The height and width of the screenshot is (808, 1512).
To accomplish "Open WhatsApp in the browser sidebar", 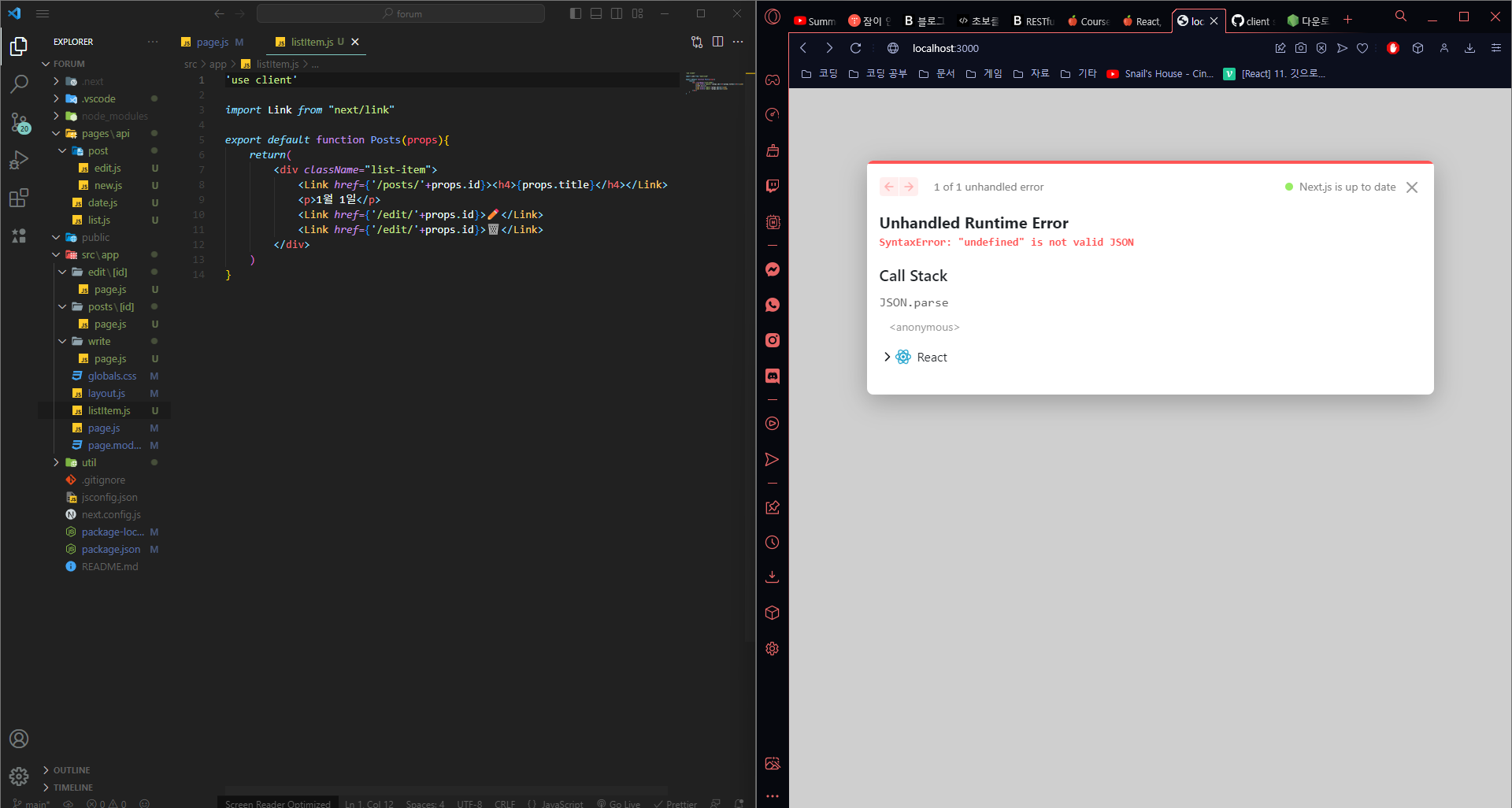I will 773,305.
